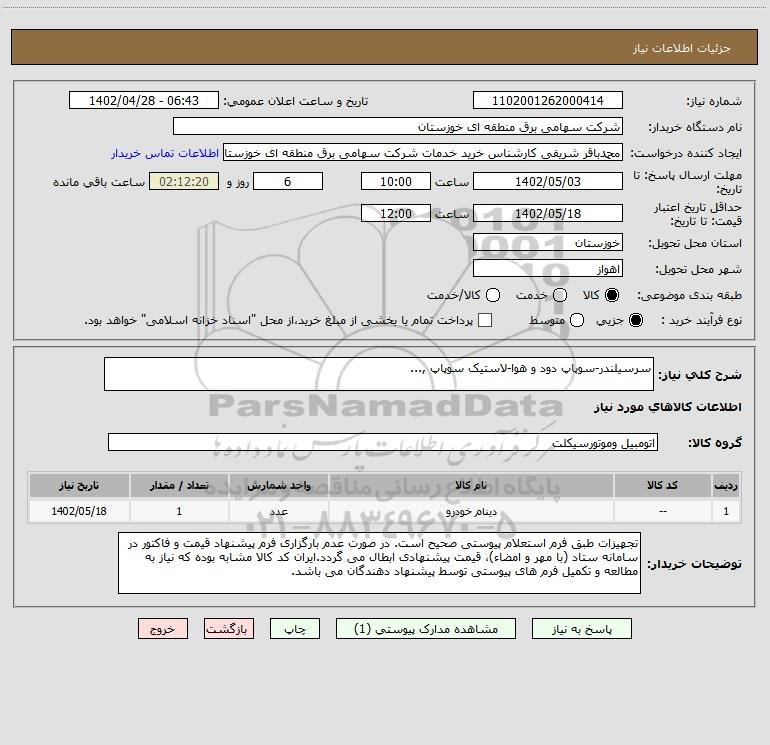770x745 pixels.
Task: Click the announcement date field 1402/04/28 - 06:43
Action: 144,100
